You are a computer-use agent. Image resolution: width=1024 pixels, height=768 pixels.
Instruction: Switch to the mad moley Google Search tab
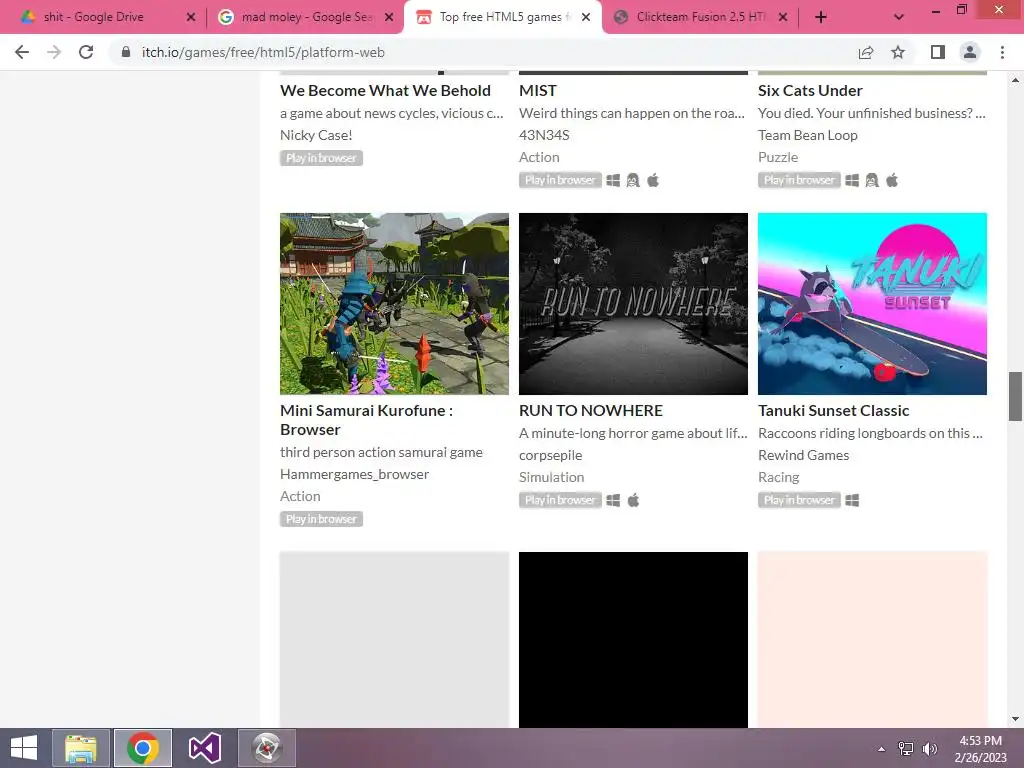click(x=304, y=17)
